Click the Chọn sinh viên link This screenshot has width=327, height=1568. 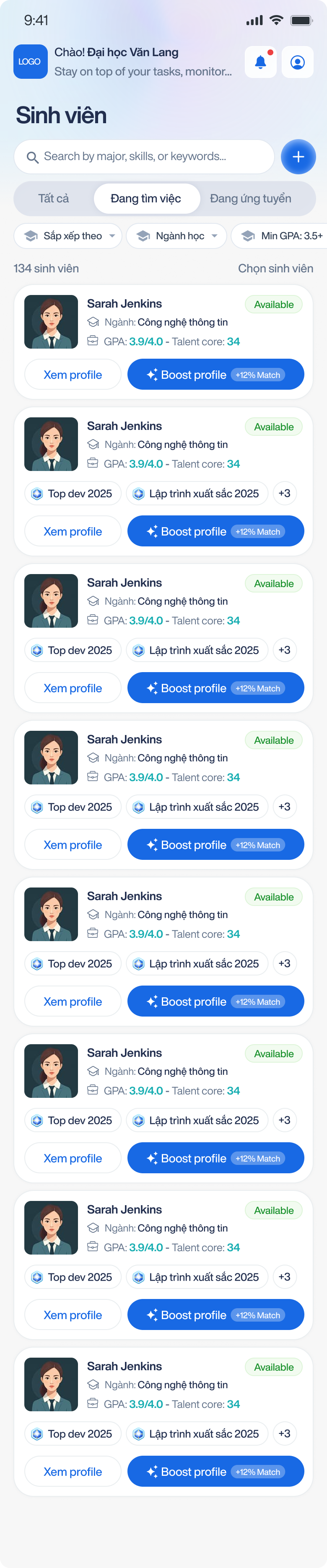pos(275,269)
